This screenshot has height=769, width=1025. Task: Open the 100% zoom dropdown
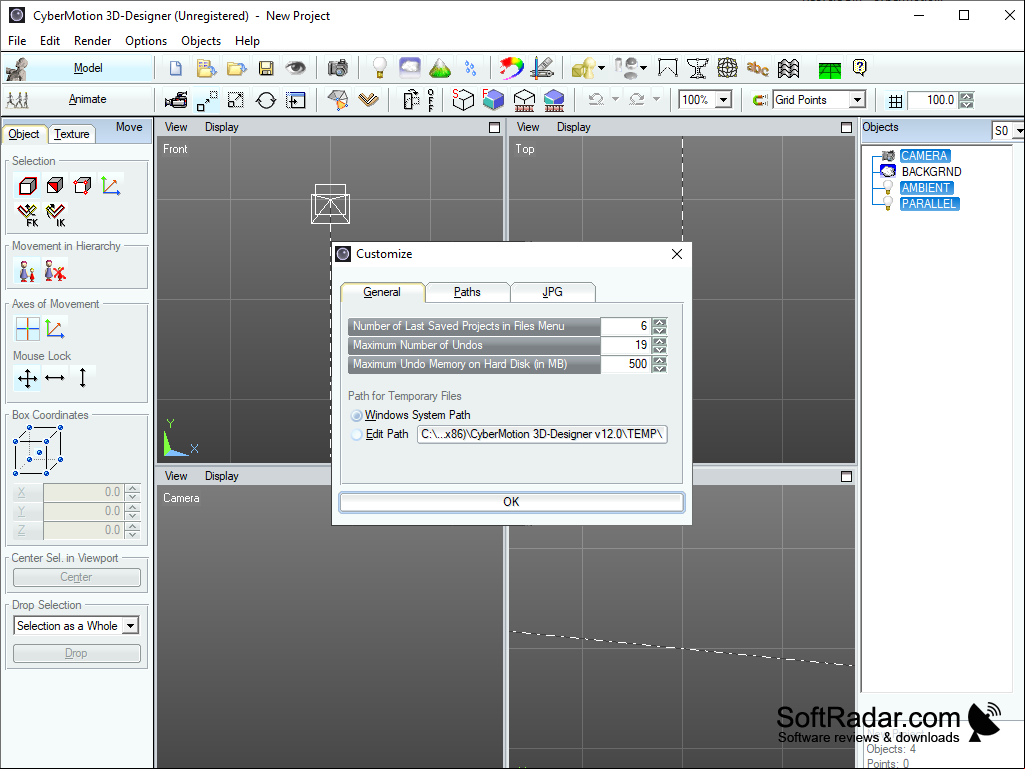(x=724, y=100)
